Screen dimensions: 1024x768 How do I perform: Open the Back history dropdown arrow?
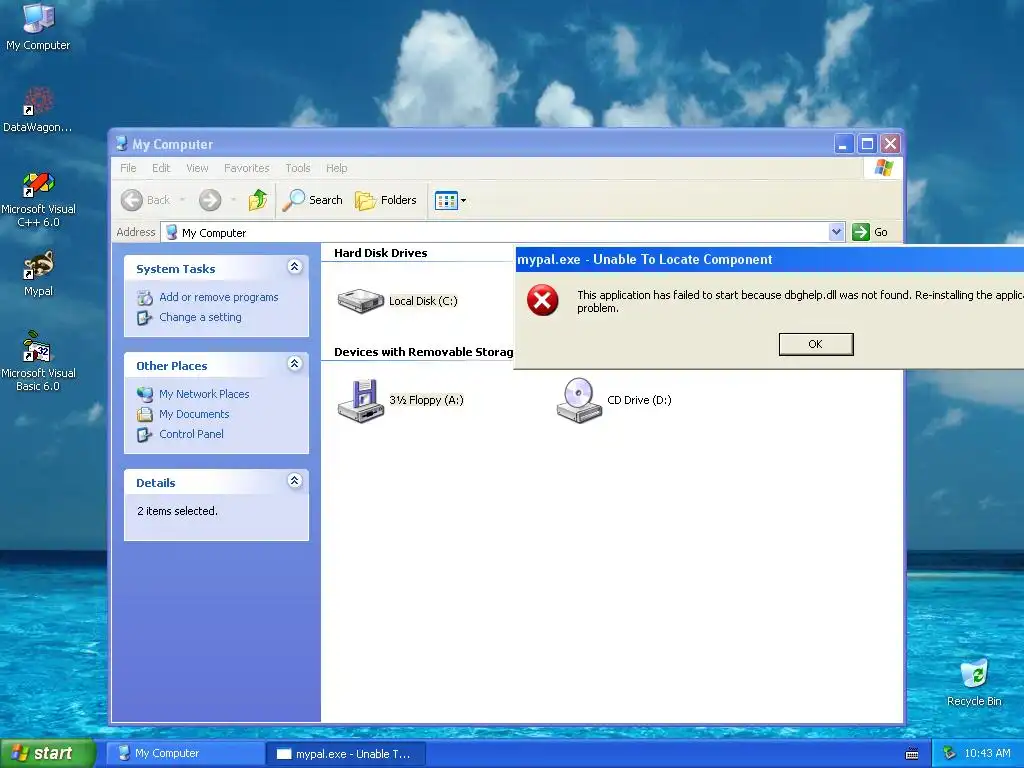(182, 200)
